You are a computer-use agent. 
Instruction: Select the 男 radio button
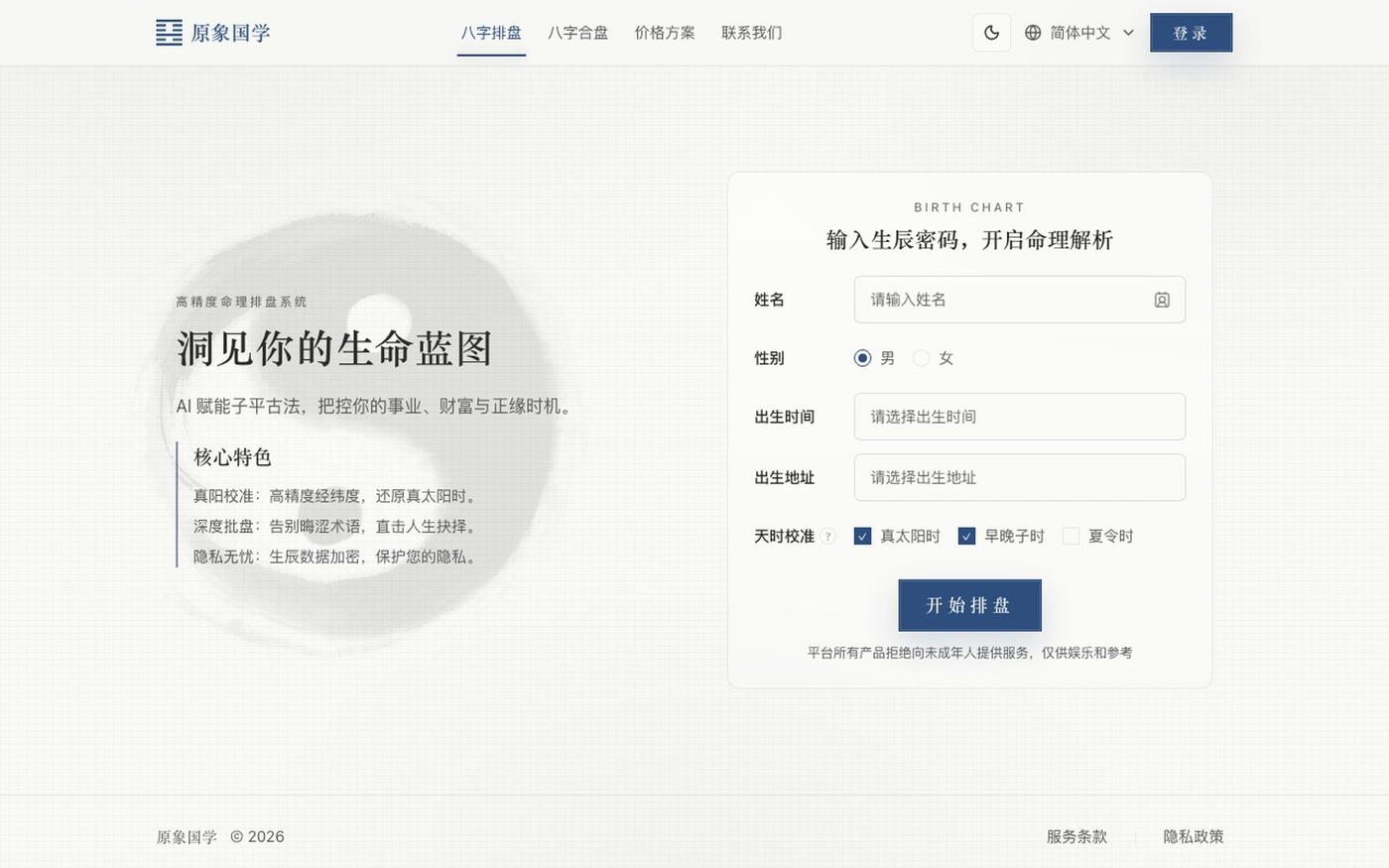[862, 358]
